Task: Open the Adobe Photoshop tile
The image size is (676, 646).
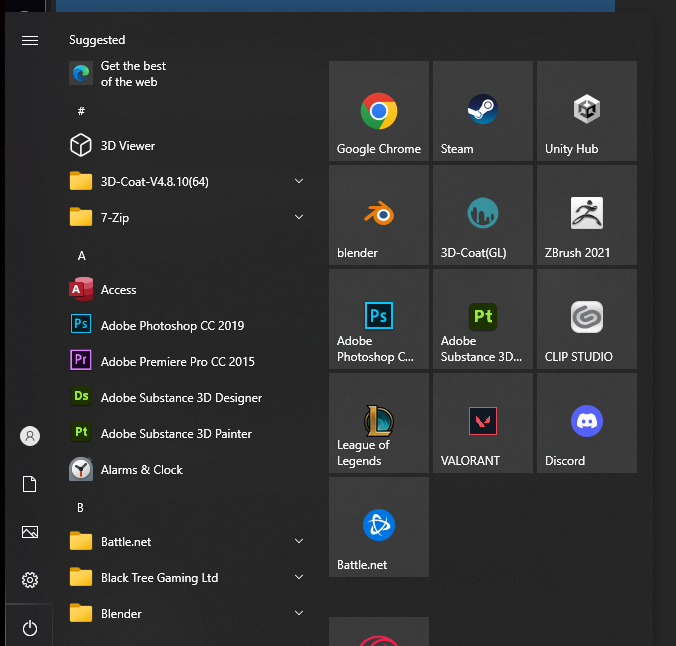Action: click(379, 319)
